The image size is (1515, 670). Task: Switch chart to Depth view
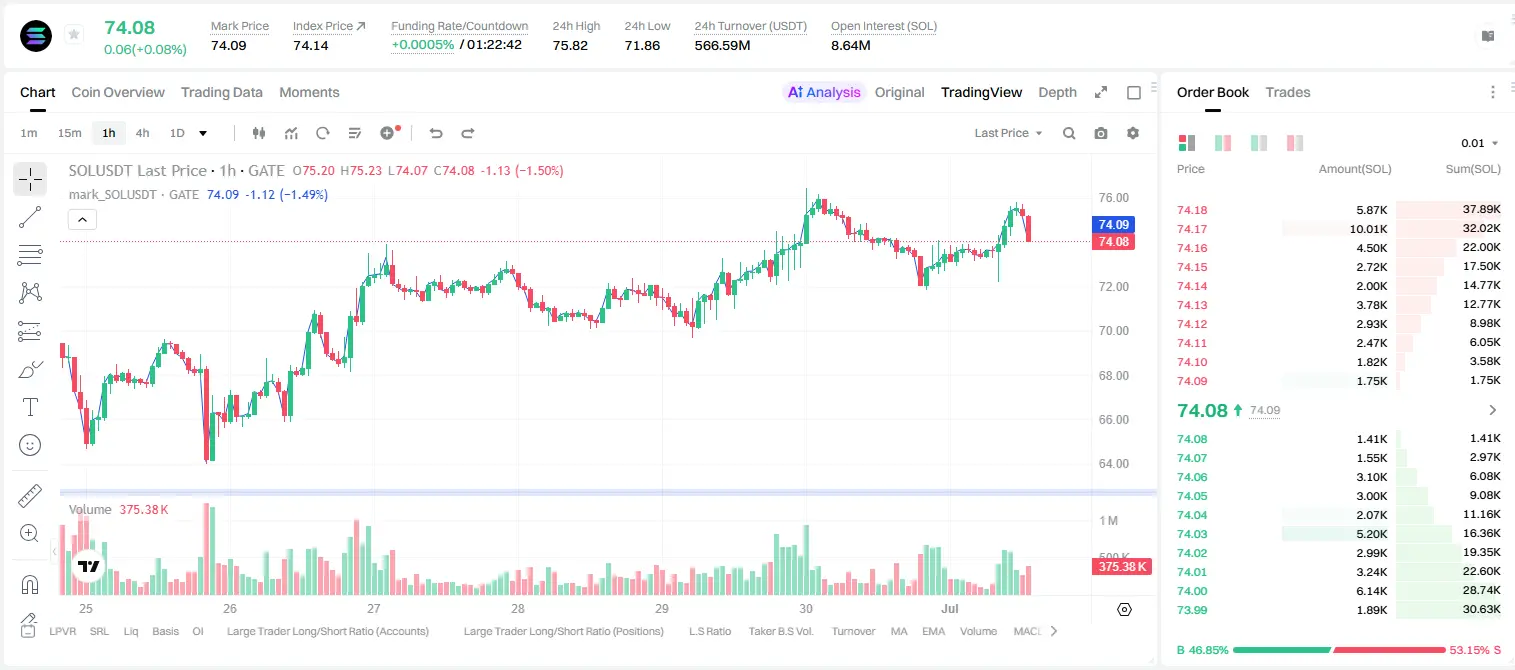(x=1057, y=92)
